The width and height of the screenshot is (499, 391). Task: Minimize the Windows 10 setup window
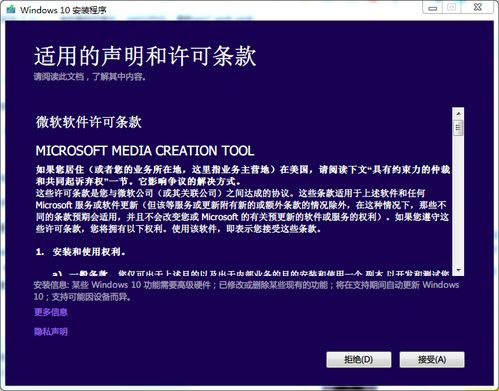tap(433, 8)
